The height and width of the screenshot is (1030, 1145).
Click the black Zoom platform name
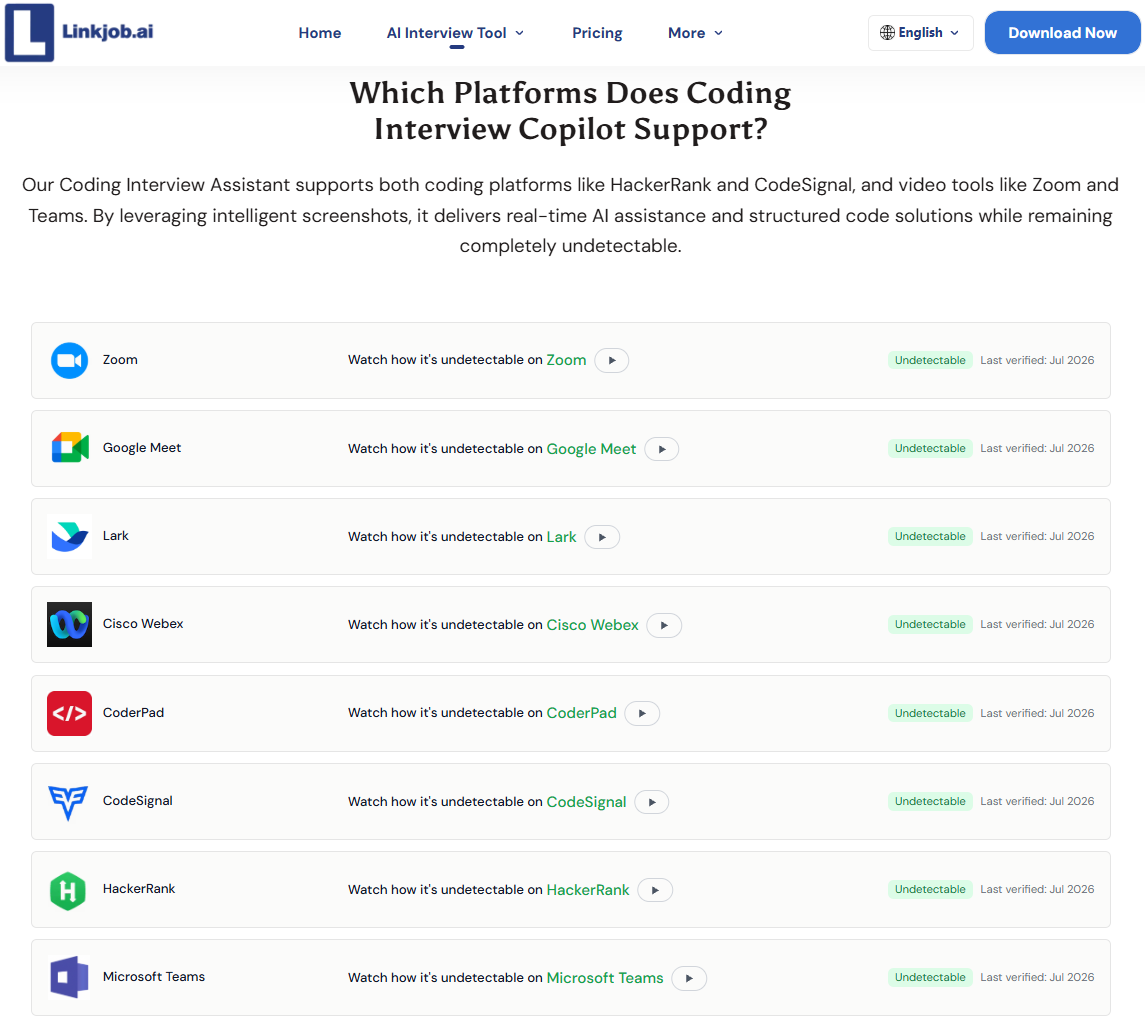click(x=120, y=360)
